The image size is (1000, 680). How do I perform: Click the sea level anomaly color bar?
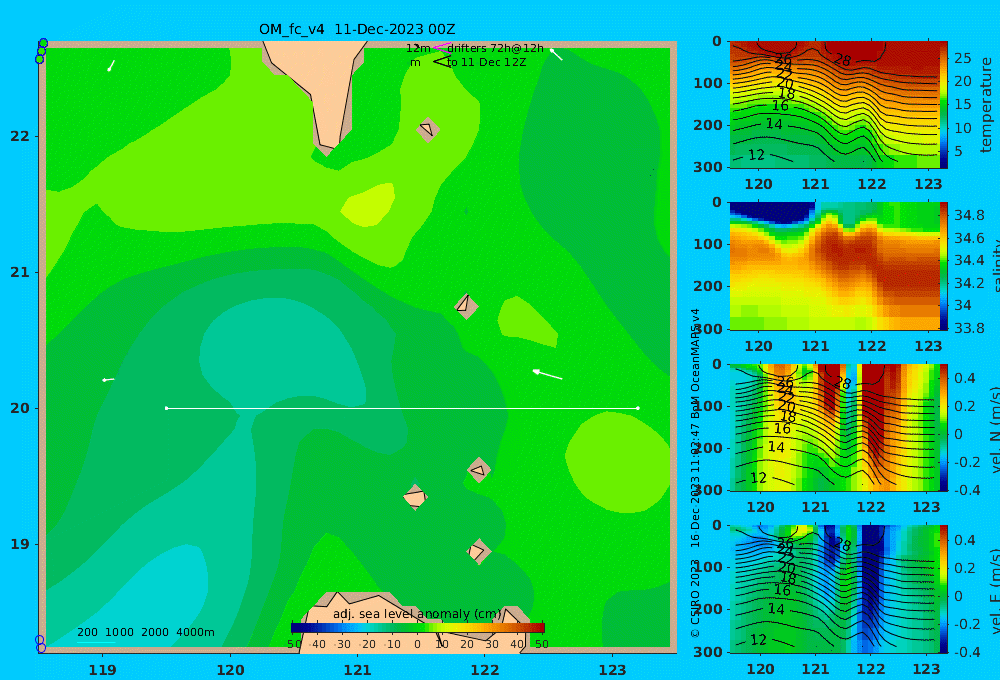tap(418, 628)
